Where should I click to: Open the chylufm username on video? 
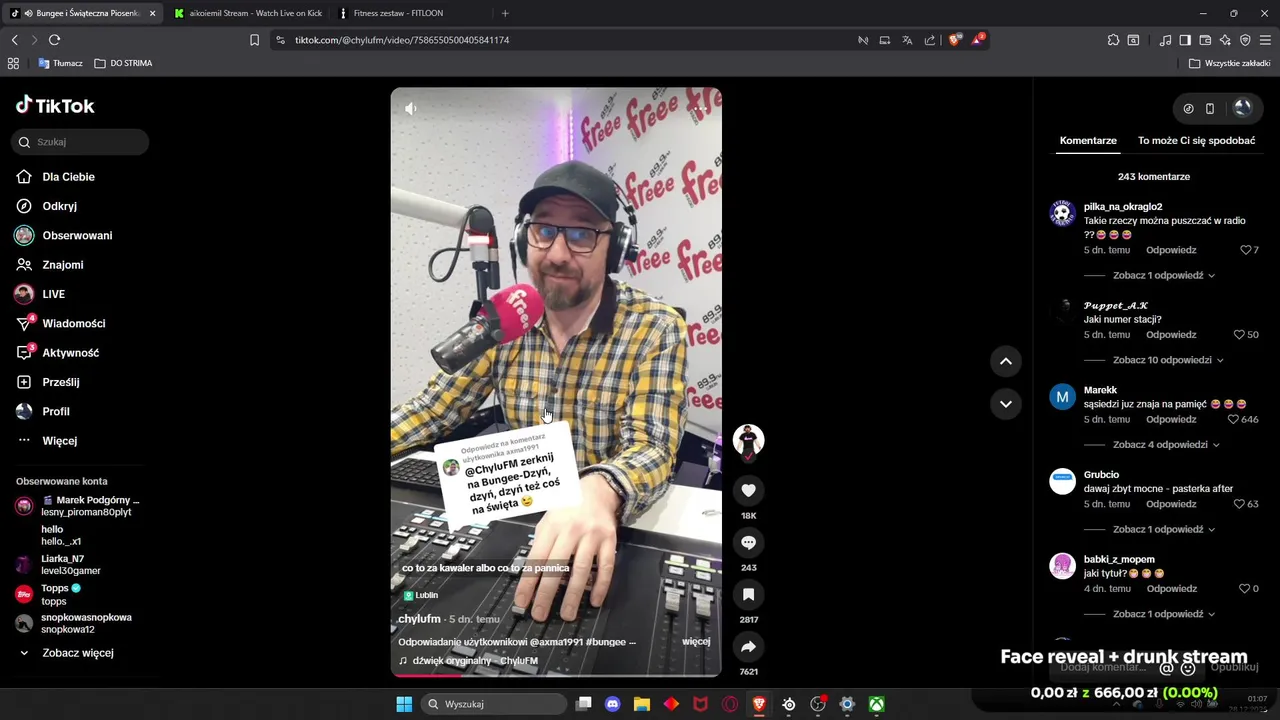coord(420,619)
